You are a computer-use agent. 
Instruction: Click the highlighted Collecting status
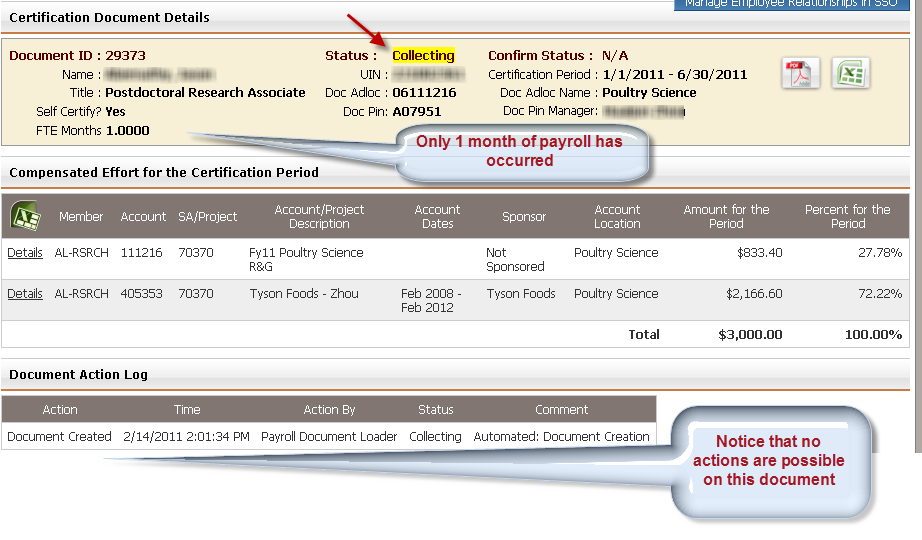coord(423,56)
